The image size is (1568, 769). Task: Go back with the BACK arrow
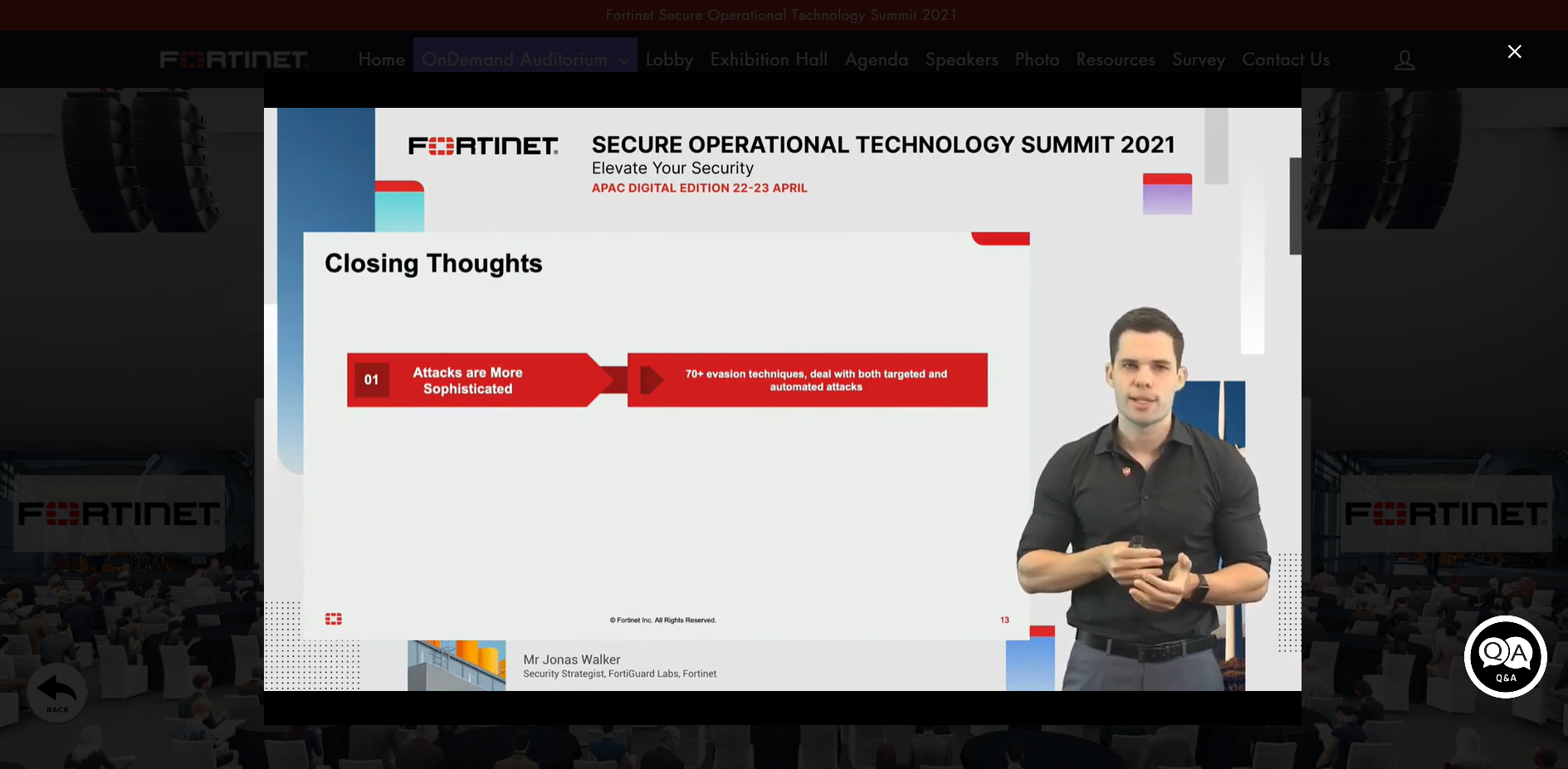tap(57, 693)
